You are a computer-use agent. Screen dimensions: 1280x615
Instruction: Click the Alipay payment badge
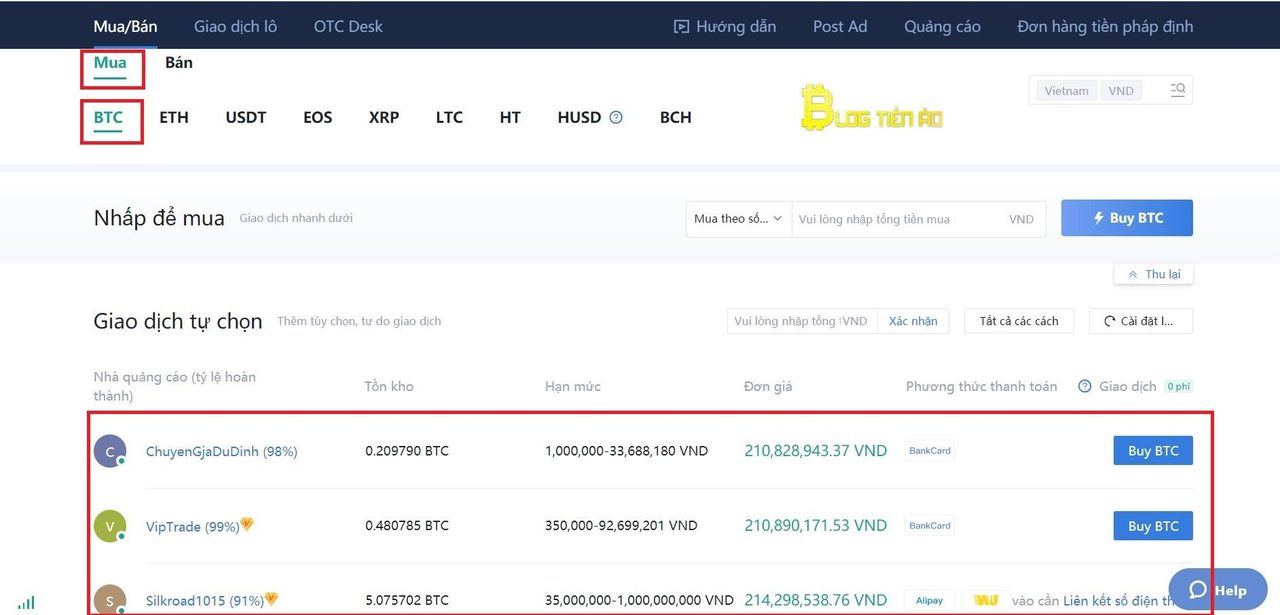930,600
